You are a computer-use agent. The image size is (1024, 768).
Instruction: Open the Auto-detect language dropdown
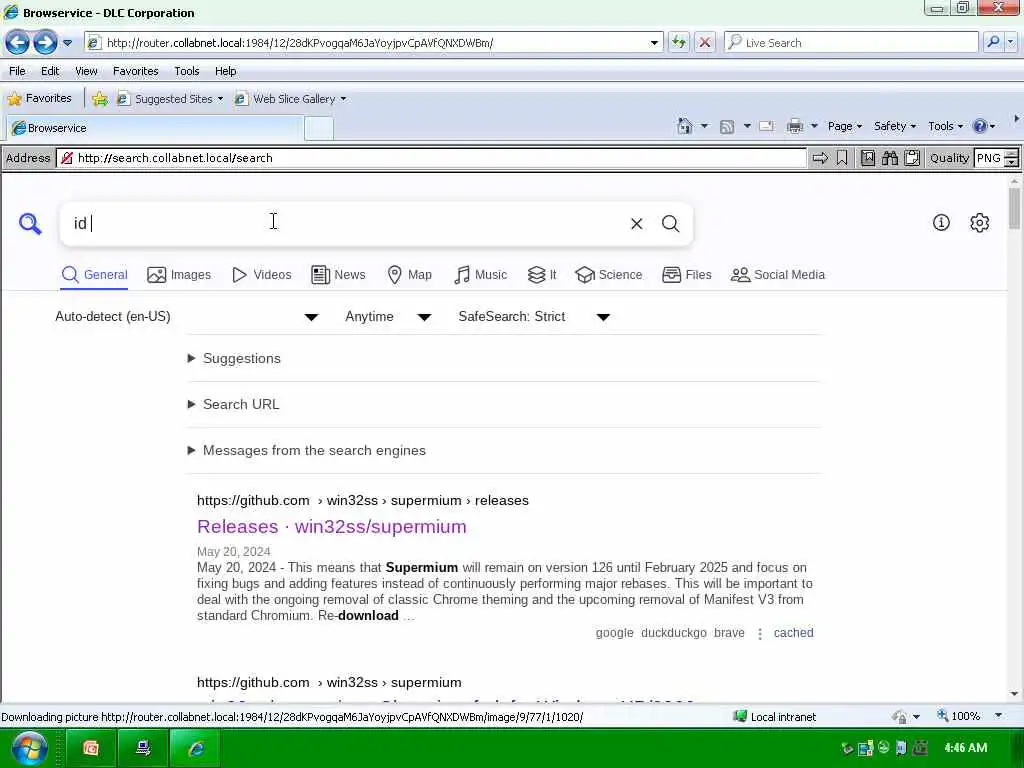point(187,317)
